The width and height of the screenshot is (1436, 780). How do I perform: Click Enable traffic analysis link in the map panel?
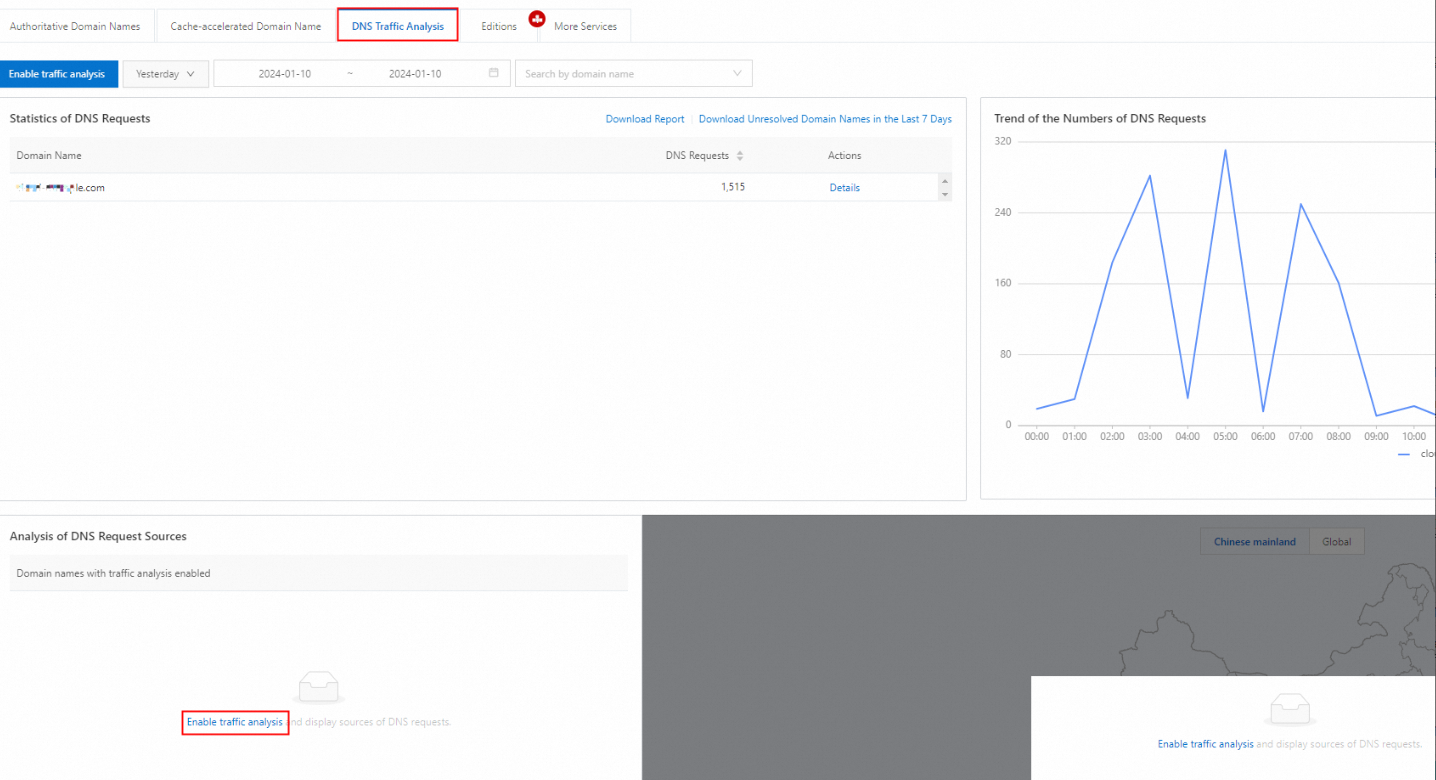1206,744
